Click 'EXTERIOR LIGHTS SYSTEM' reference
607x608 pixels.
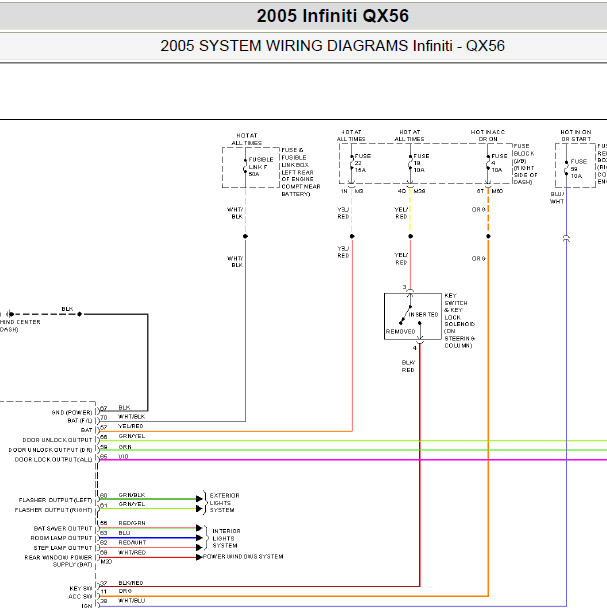pyautogui.click(x=224, y=503)
